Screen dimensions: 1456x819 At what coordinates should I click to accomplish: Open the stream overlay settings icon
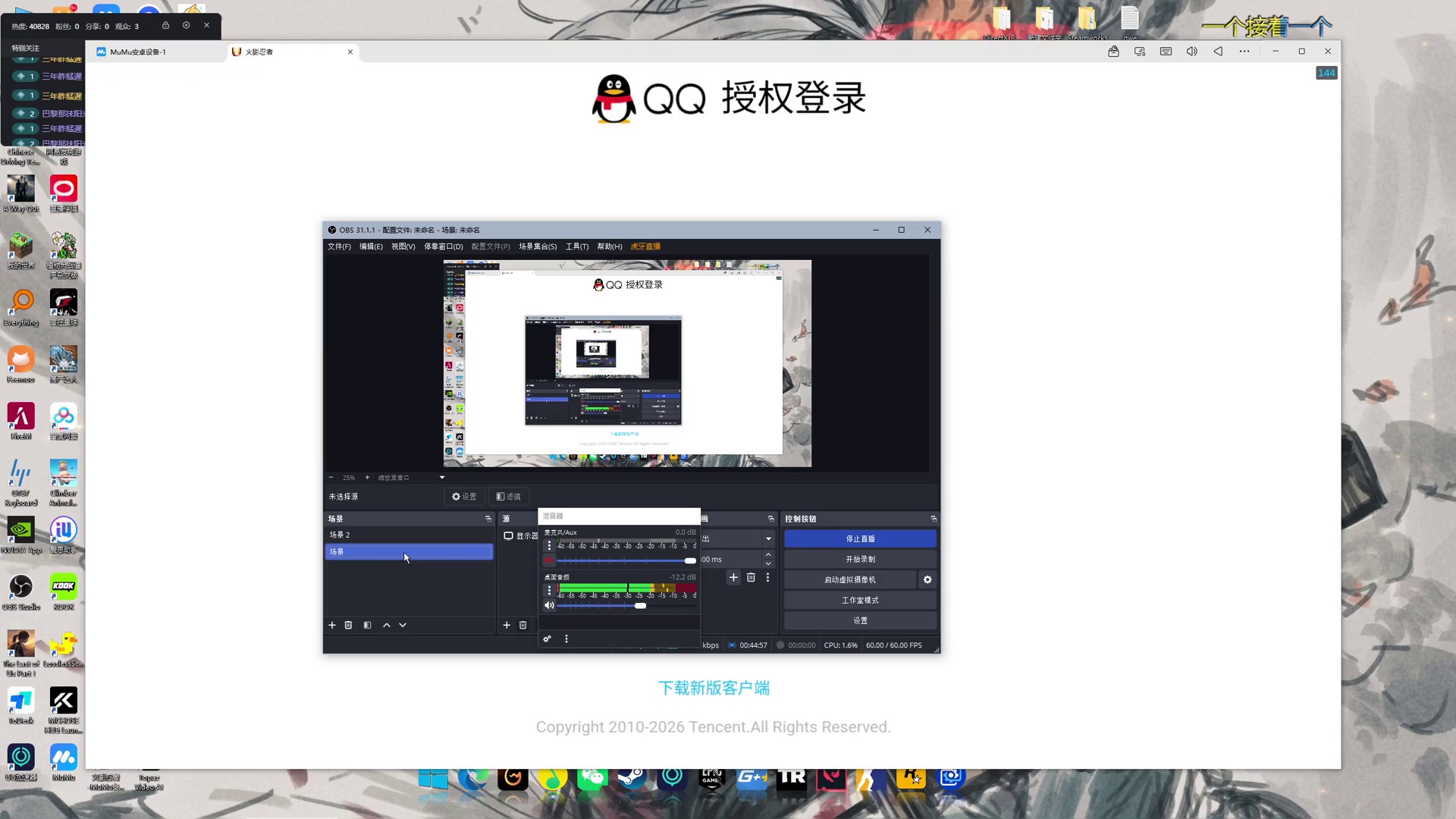[186, 26]
